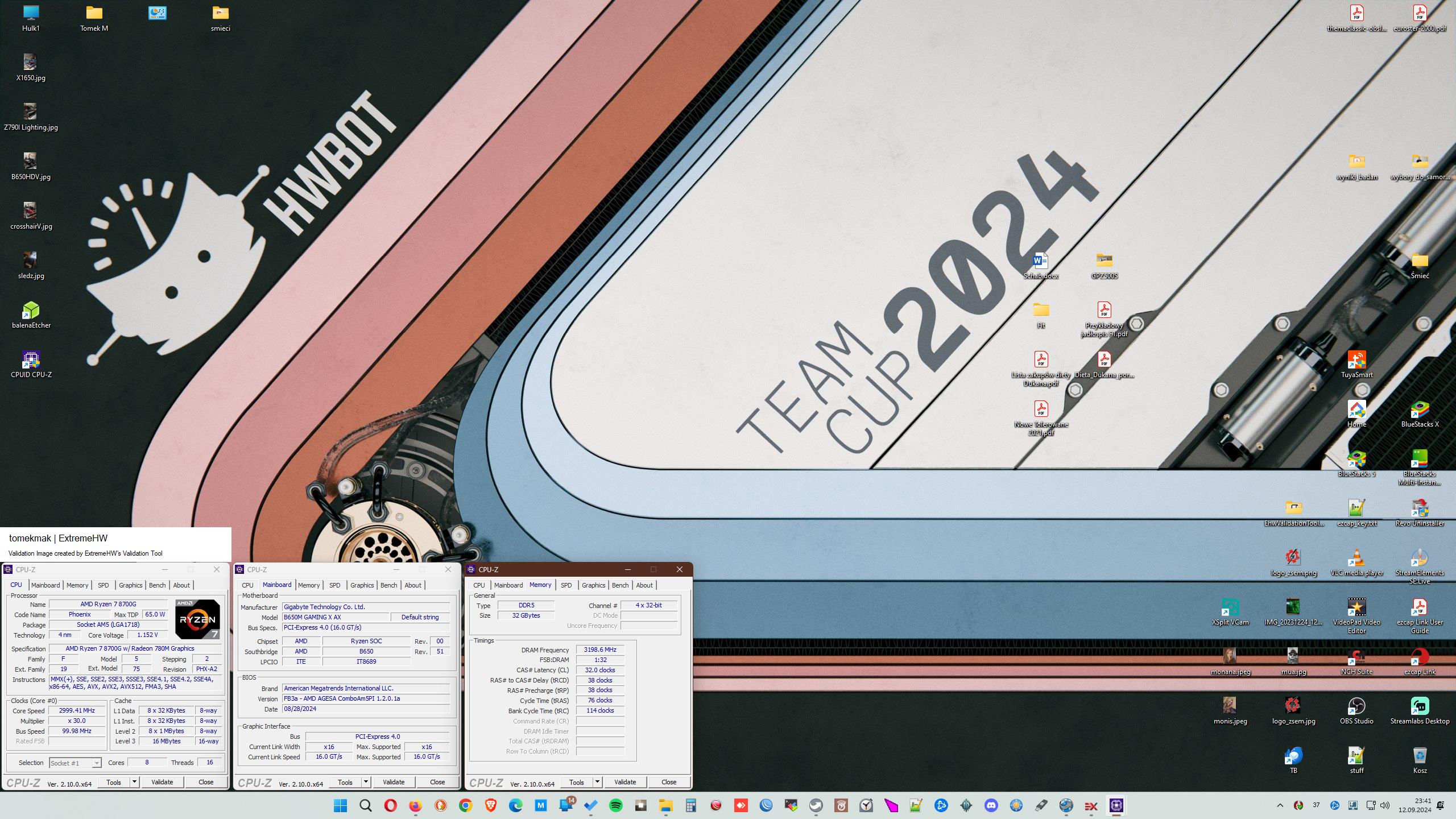Launch VideoPad Video Editor shortcut
1456x819 pixels.
(1356, 616)
